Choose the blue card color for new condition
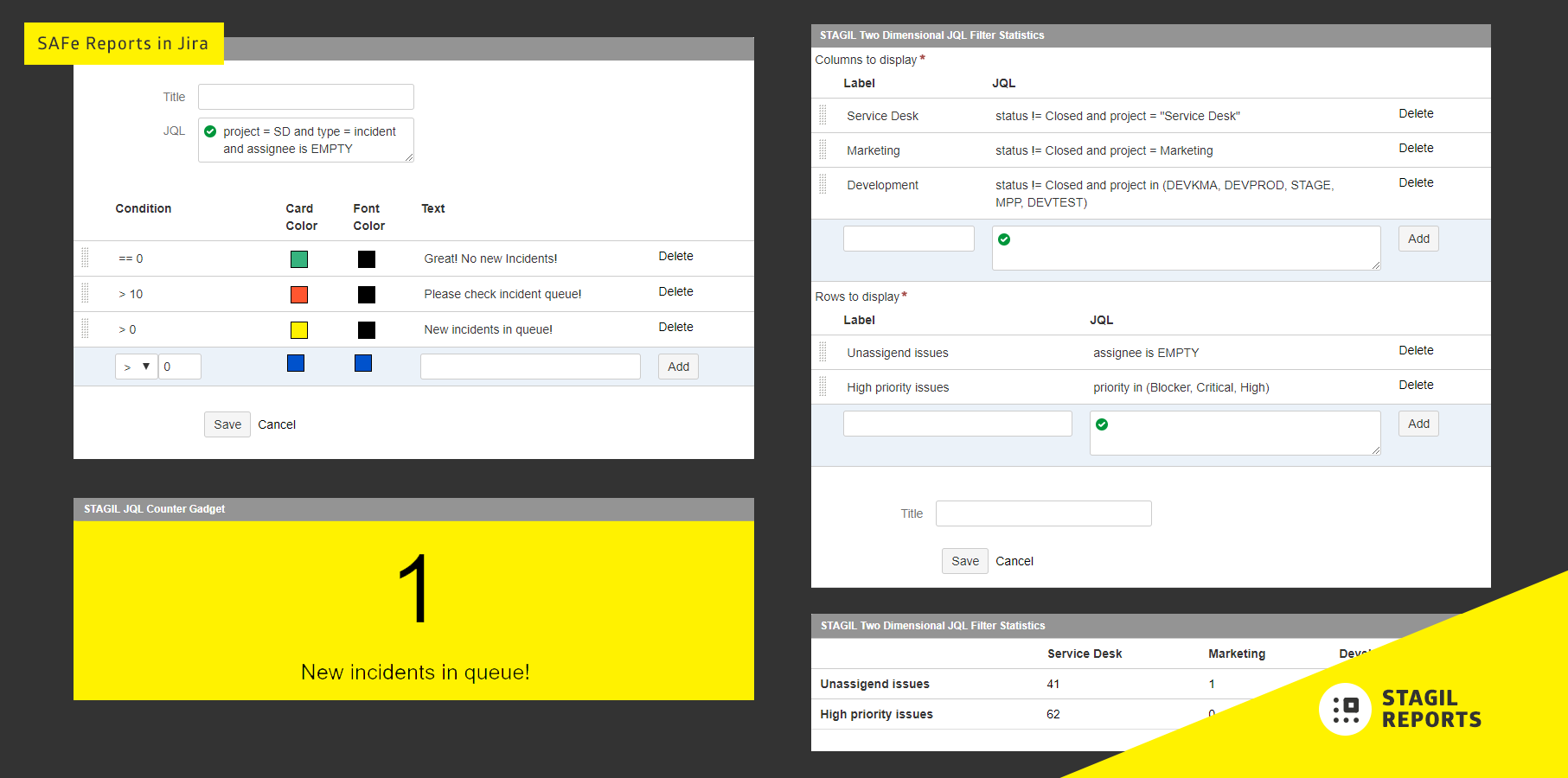1568x778 pixels. tap(296, 363)
